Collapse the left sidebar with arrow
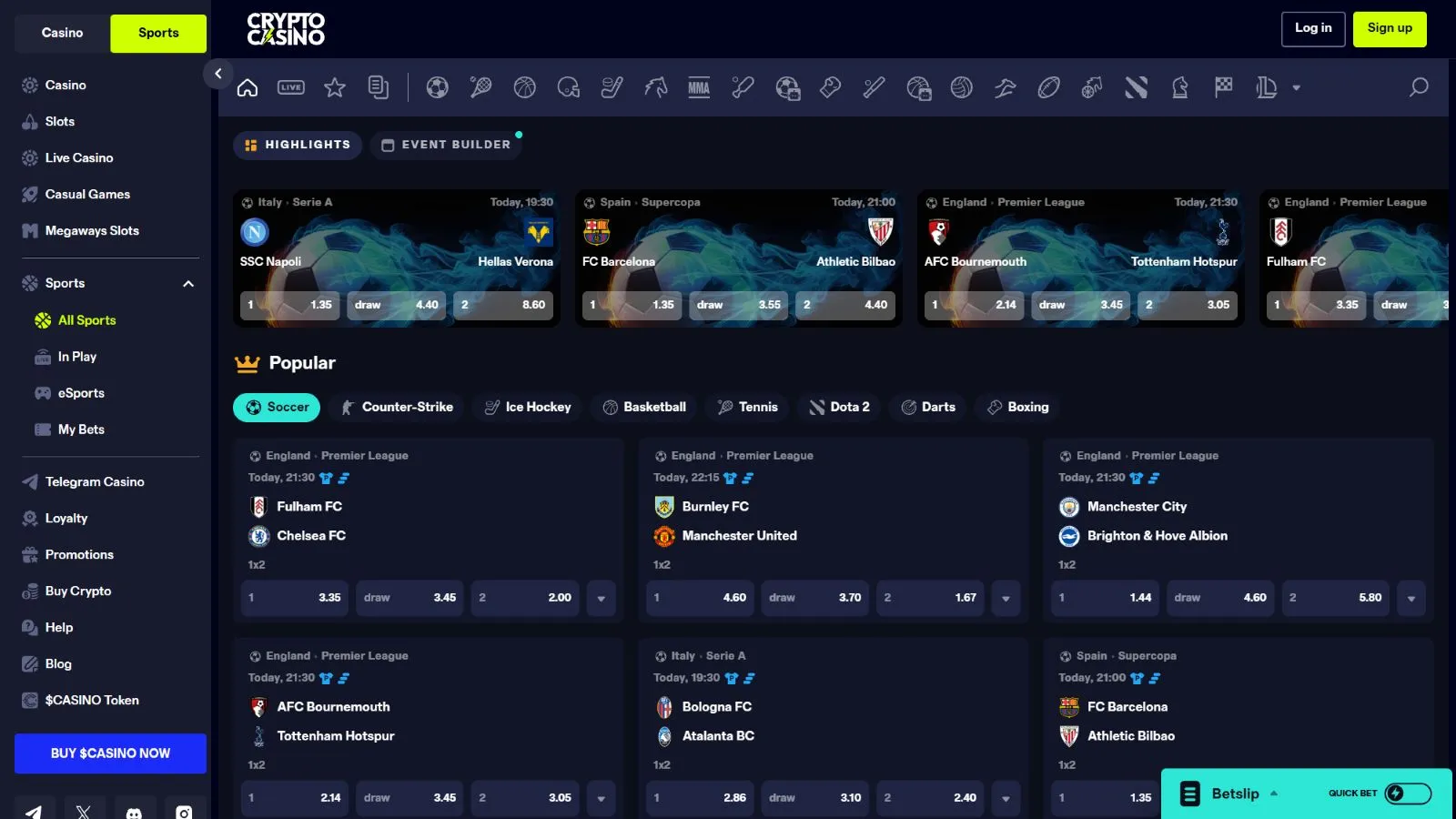This screenshot has width=1456, height=819. [x=217, y=74]
